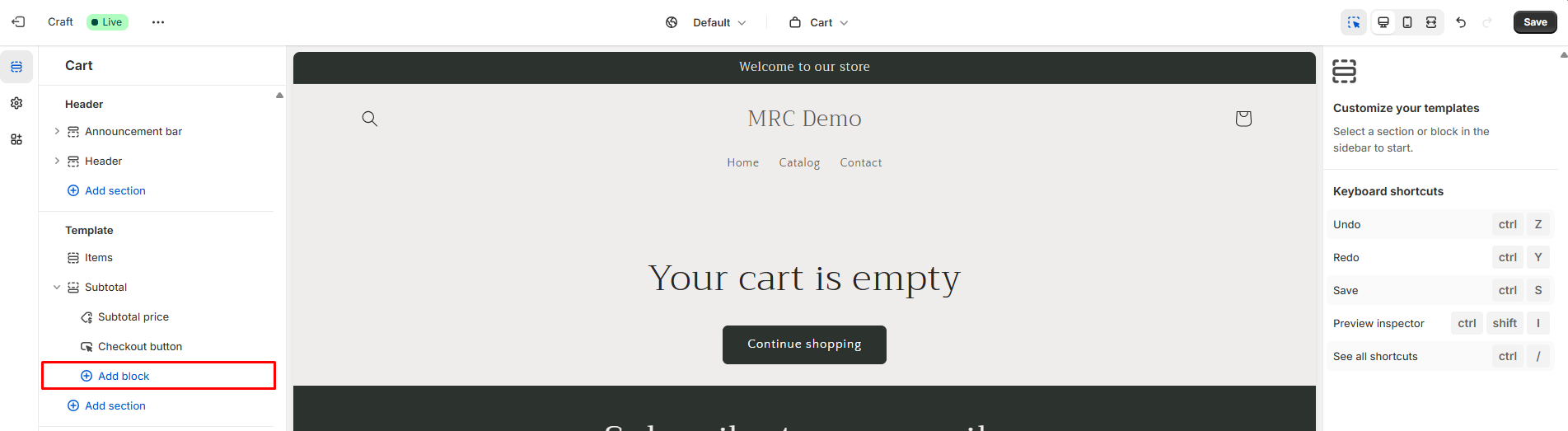Screen dimensions: 1568x431
Task: Open the Cart template dropdown
Action: click(819, 22)
